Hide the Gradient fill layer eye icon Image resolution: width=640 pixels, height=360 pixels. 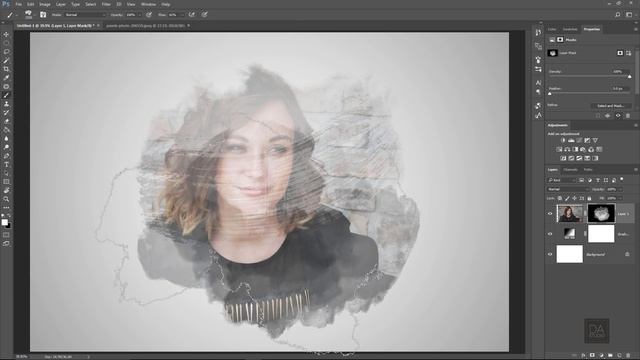[x=550, y=234]
